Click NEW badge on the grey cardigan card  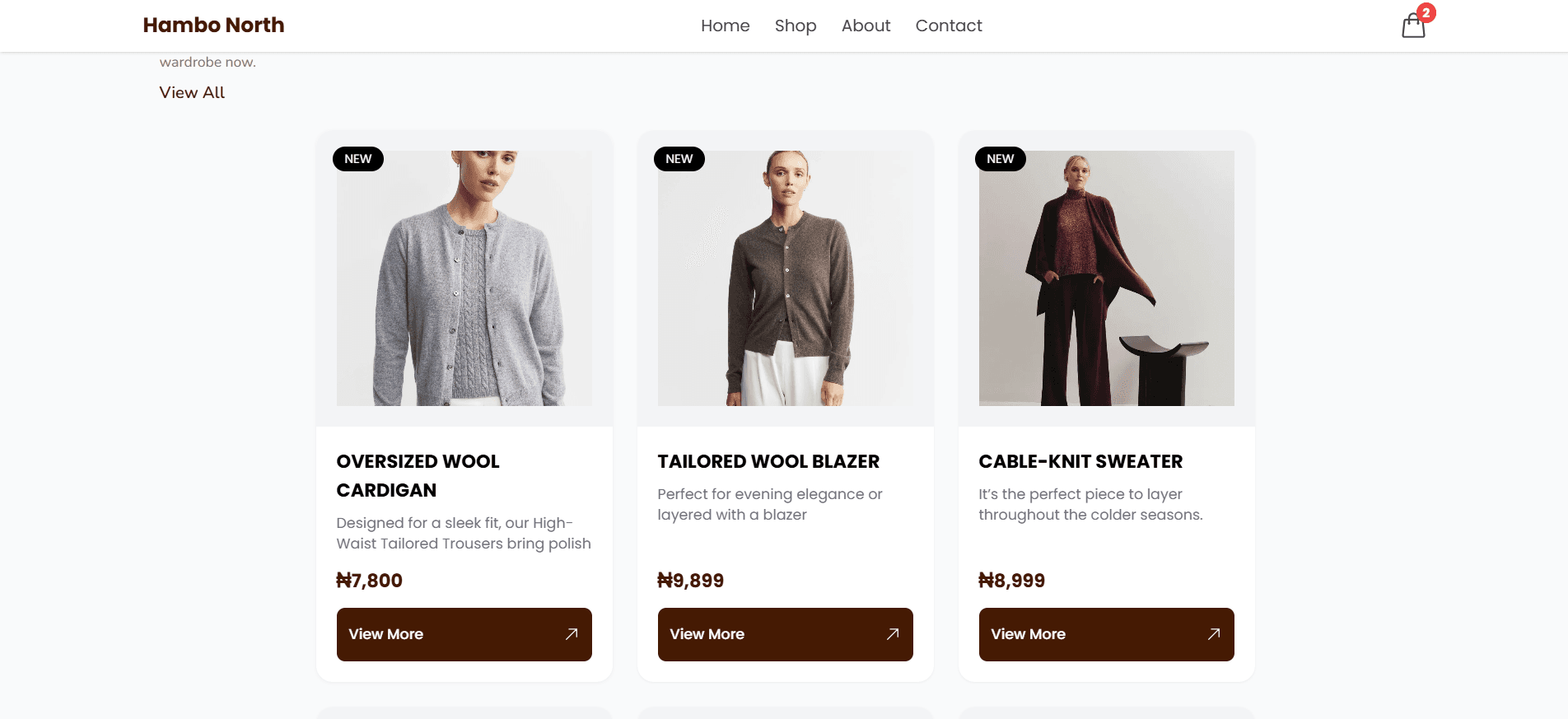358,159
